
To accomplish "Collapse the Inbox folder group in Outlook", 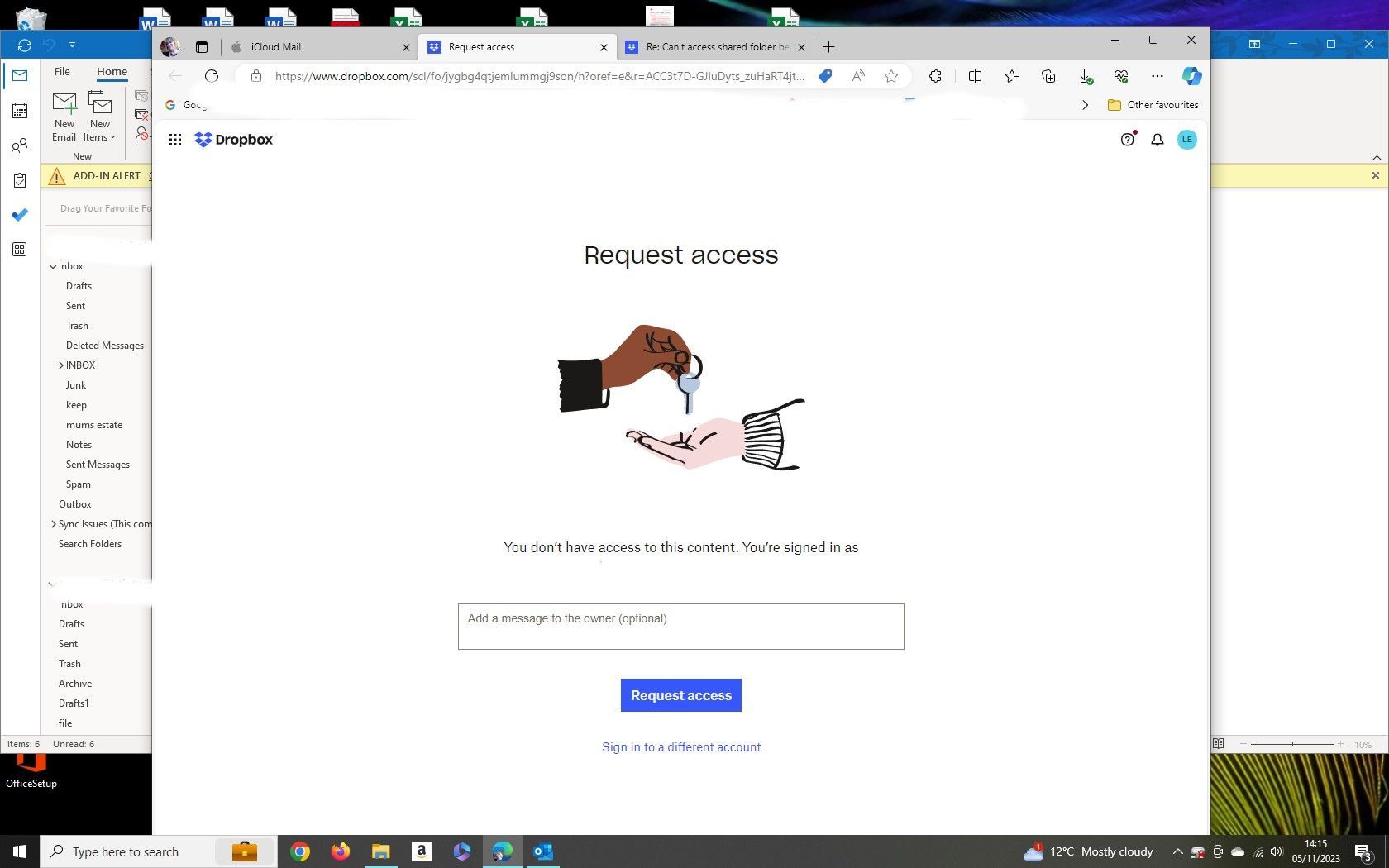I will click(x=53, y=266).
